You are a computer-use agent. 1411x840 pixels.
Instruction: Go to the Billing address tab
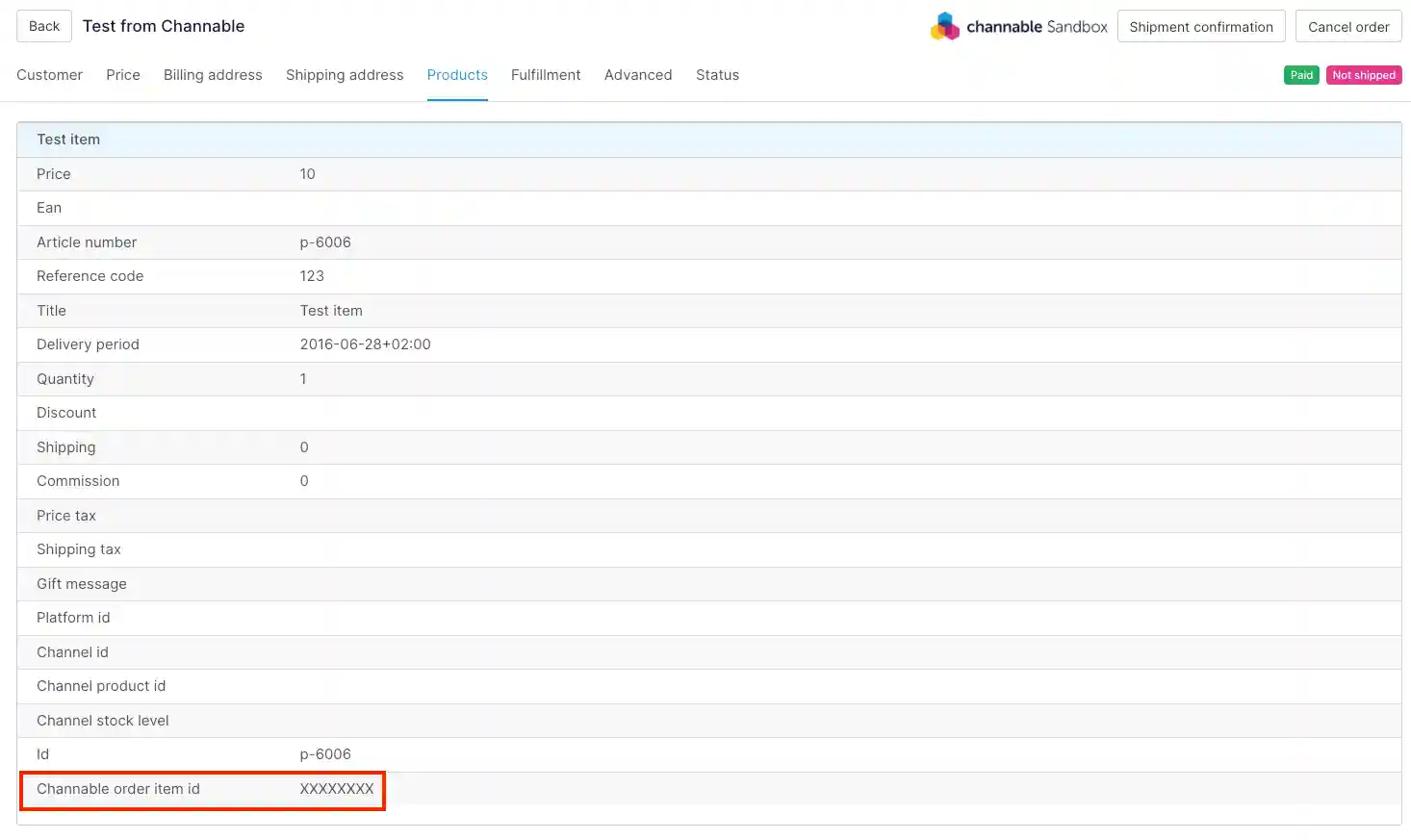(x=213, y=75)
